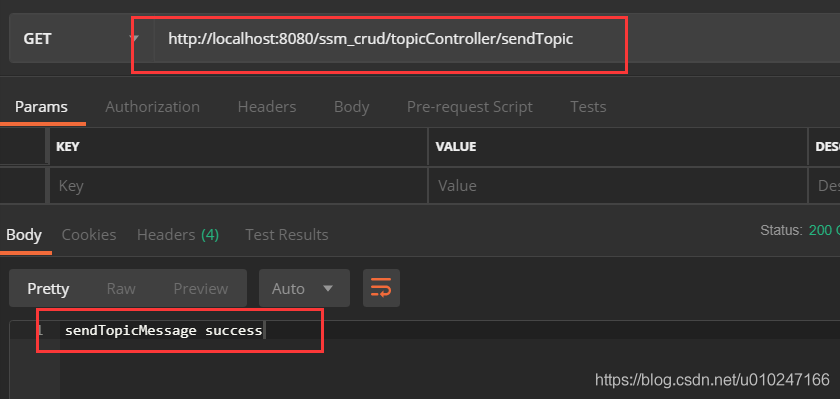Open the Test Results tab
The height and width of the screenshot is (399, 840).
pyautogui.click(x=287, y=235)
